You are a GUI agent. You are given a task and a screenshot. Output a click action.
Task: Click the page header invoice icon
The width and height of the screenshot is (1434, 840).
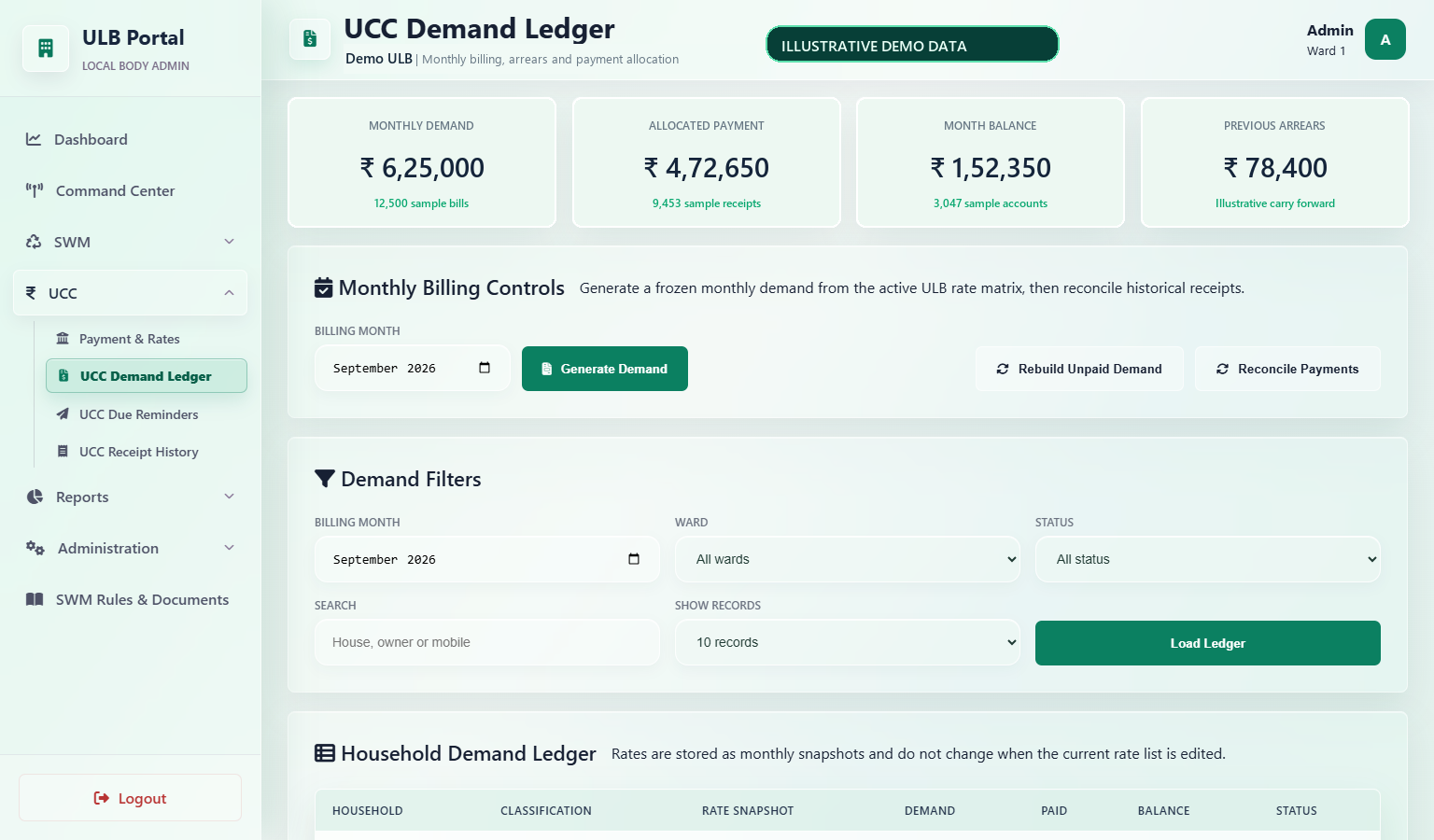click(310, 39)
